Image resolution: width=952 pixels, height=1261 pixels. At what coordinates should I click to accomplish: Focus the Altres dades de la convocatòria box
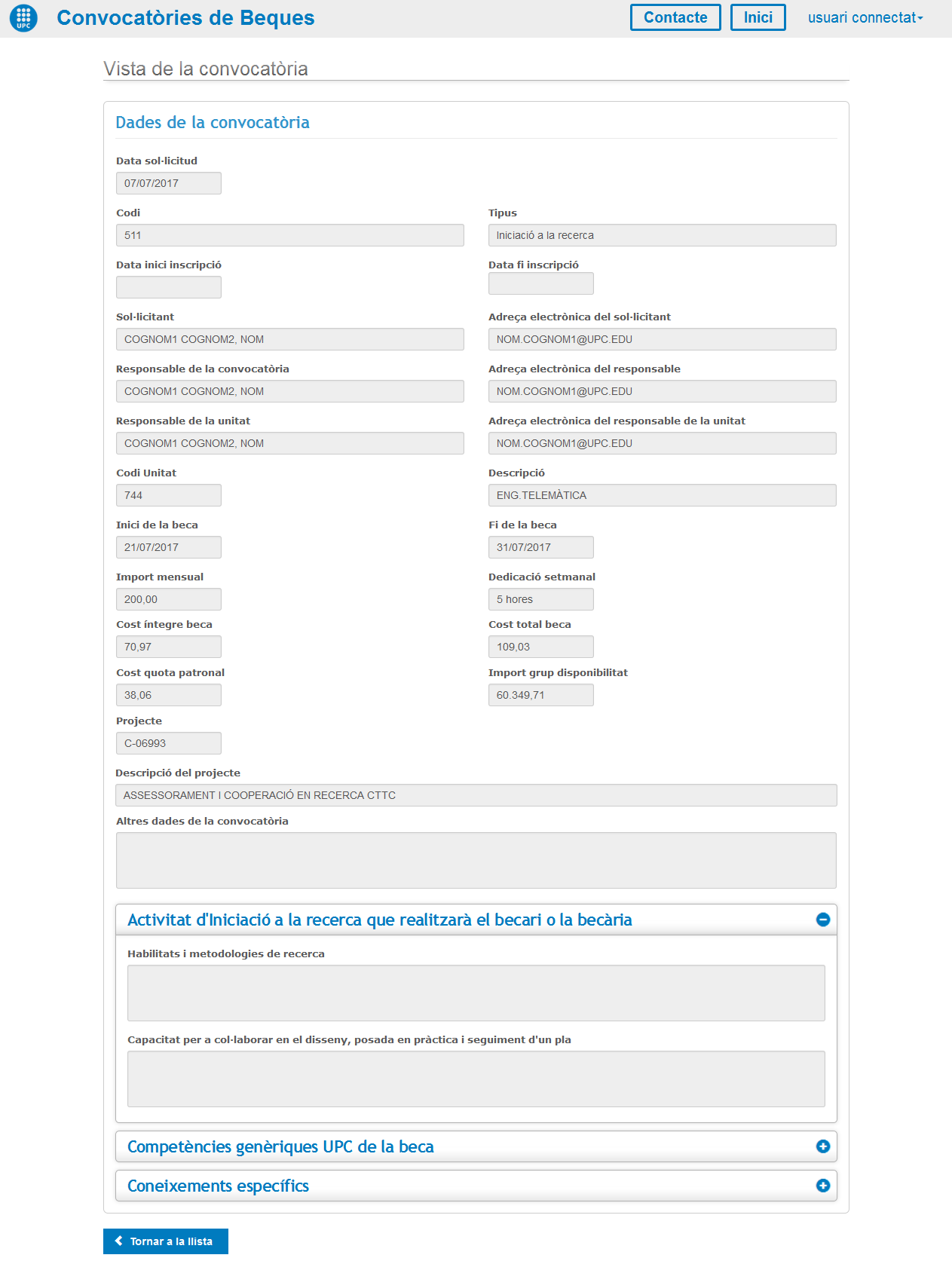476,860
